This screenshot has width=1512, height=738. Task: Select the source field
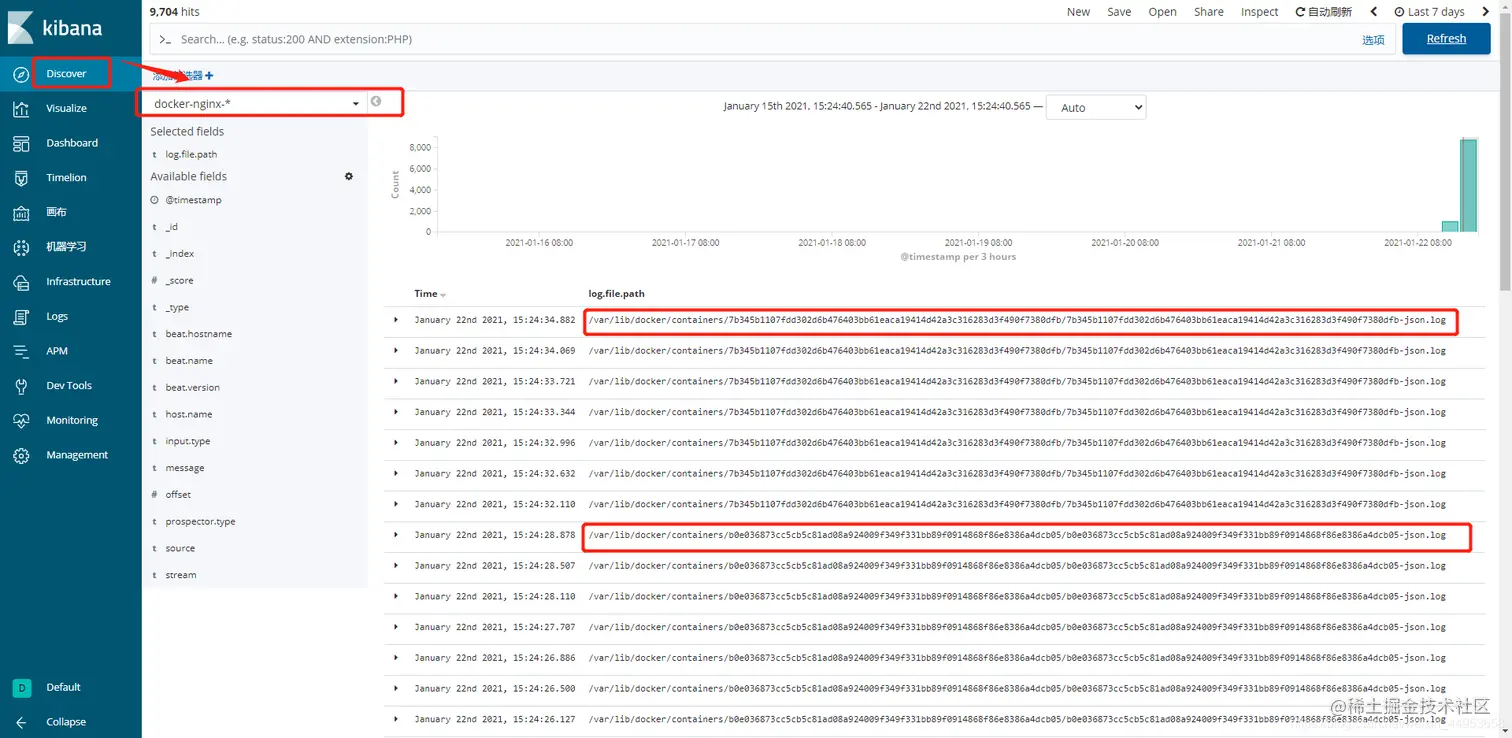click(180, 549)
